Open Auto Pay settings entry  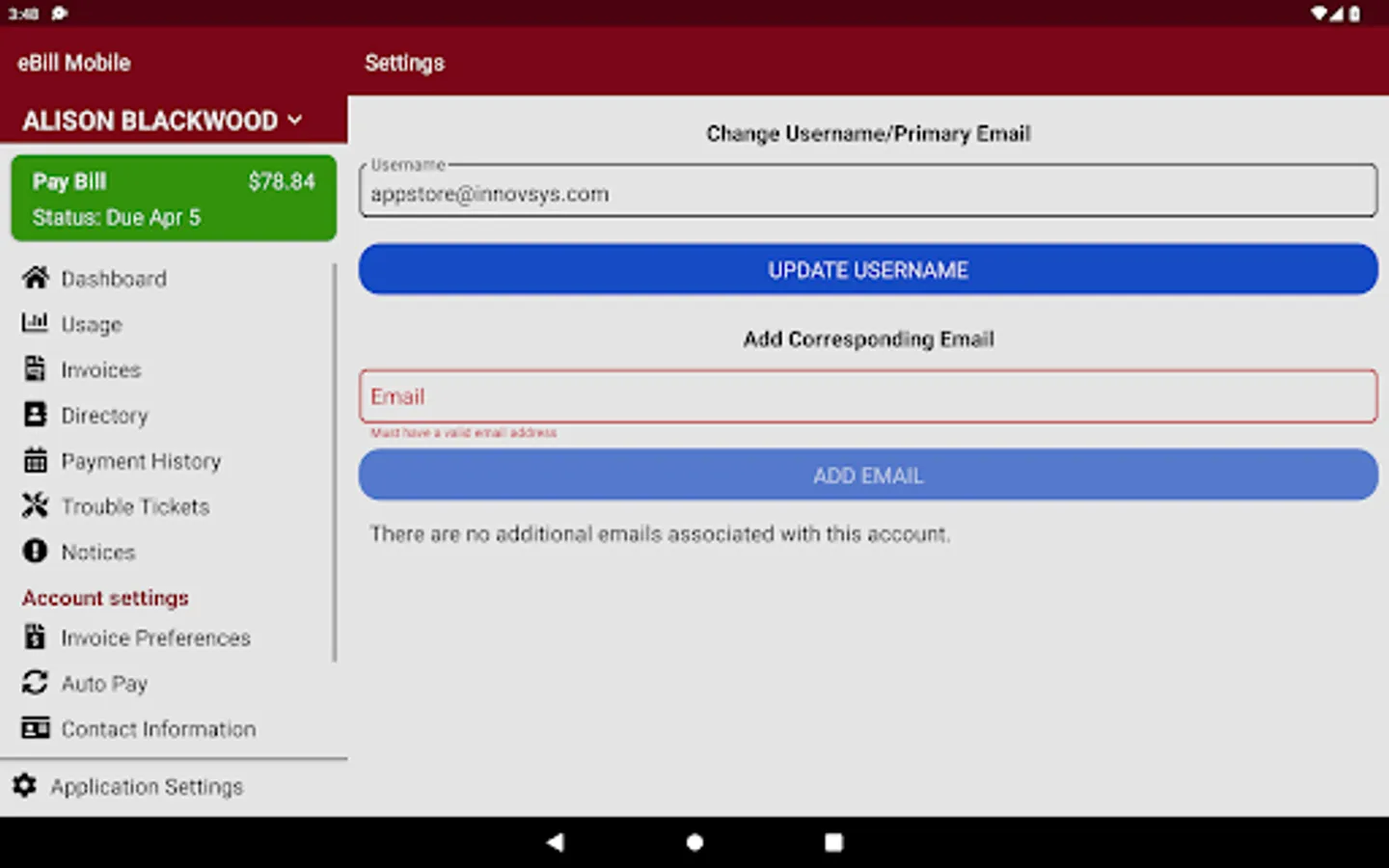click(x=104, y=684)
